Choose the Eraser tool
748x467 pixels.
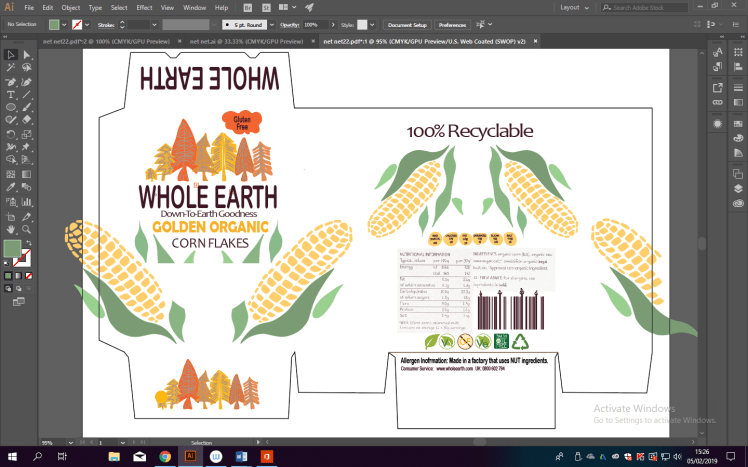pos(27,120)
